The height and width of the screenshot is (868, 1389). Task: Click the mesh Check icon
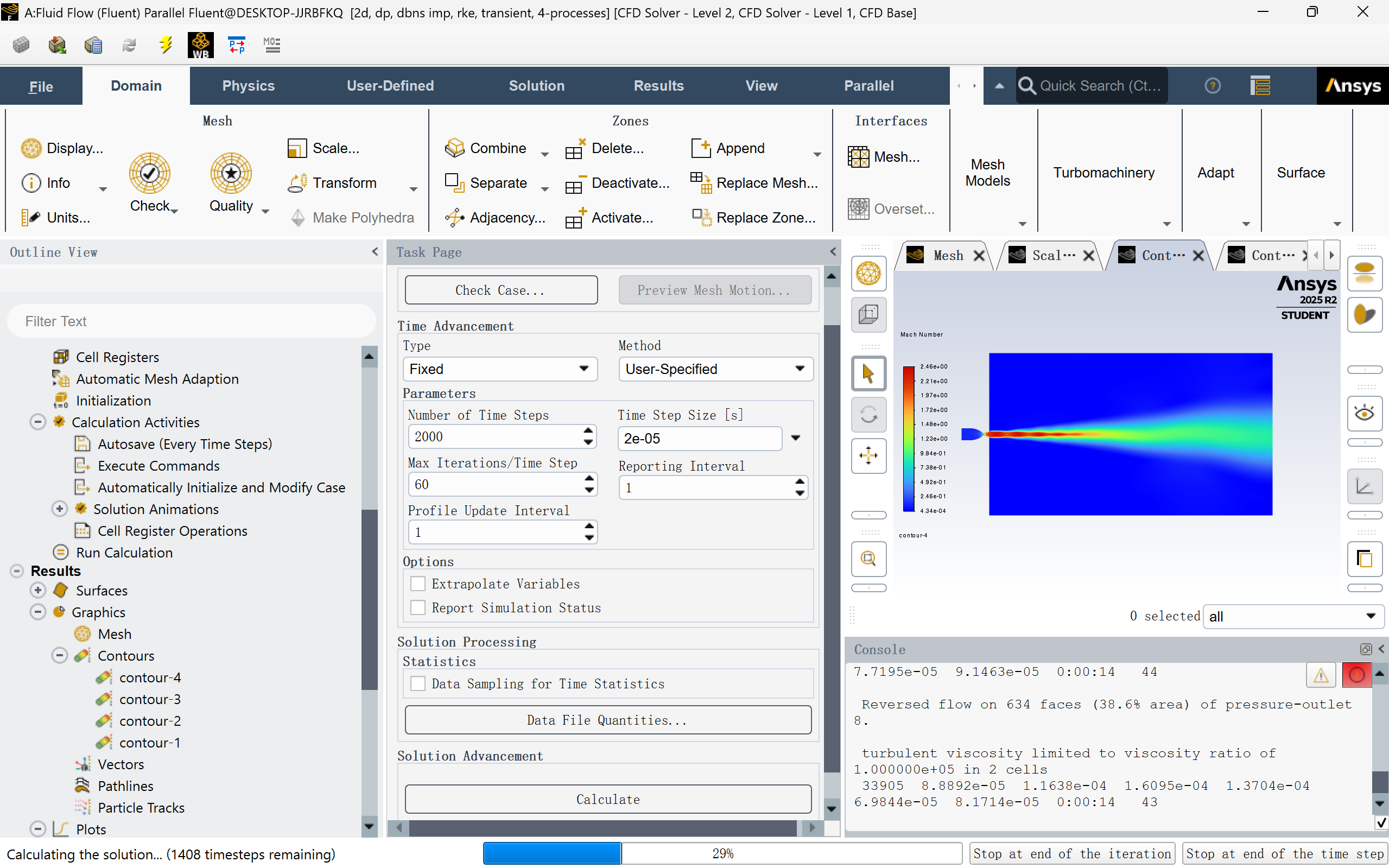(x=150, y=173)
